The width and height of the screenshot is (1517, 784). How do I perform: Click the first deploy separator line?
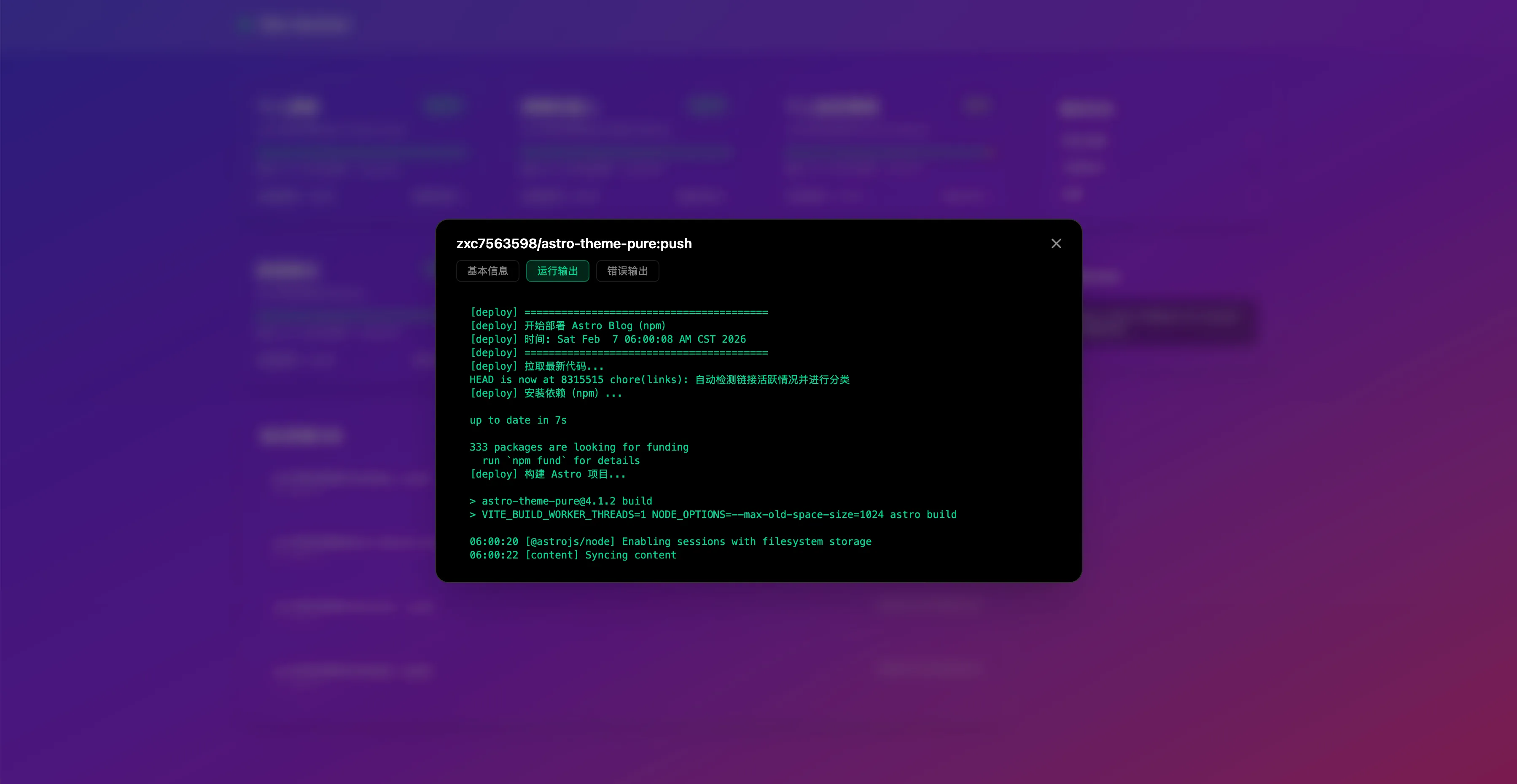(x=619, y=312)
